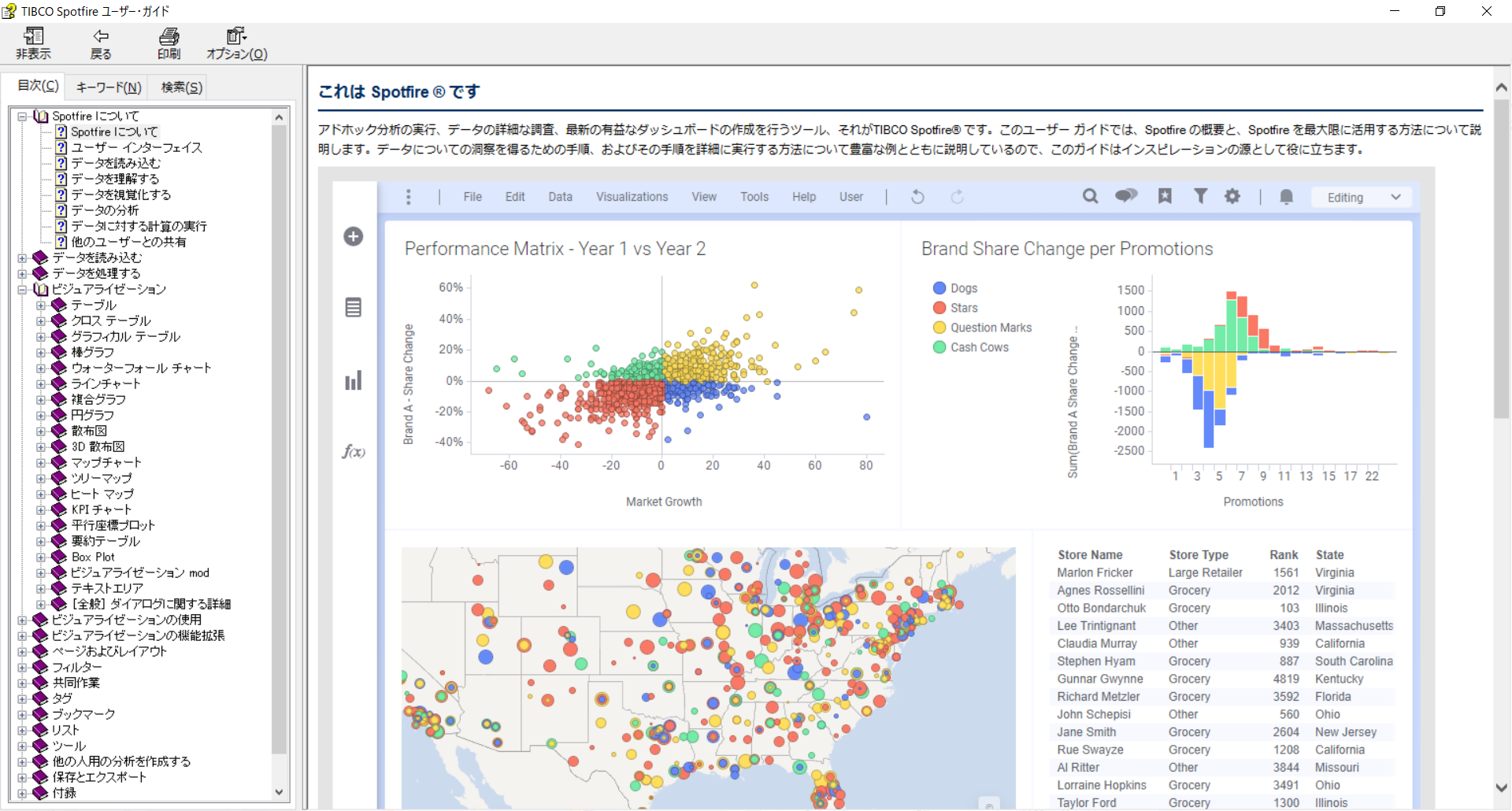This screenshot has height=811, width=1512.
Task: Click the help page icon beside ユーザー インターフェイス
Action: pyautogui.click(x=61, y=147)
